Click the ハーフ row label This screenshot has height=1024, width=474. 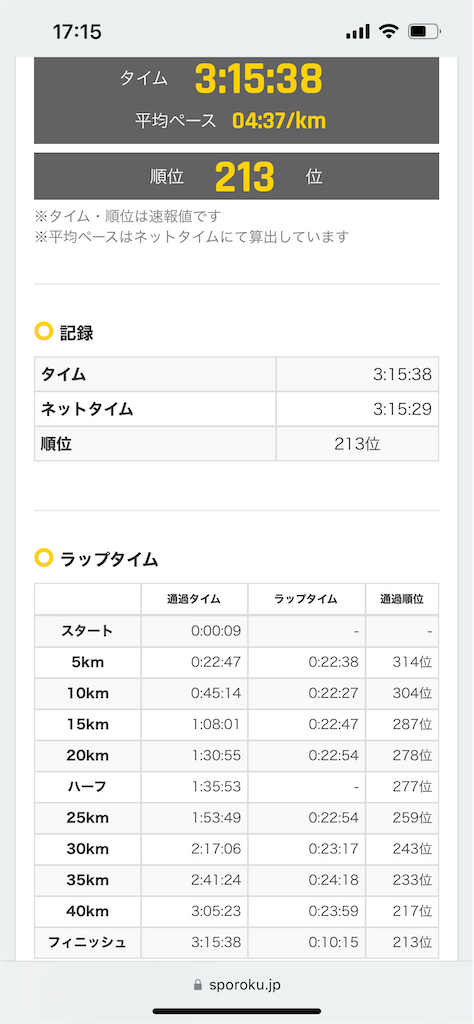pyautogui.click(x=87, y=788)
